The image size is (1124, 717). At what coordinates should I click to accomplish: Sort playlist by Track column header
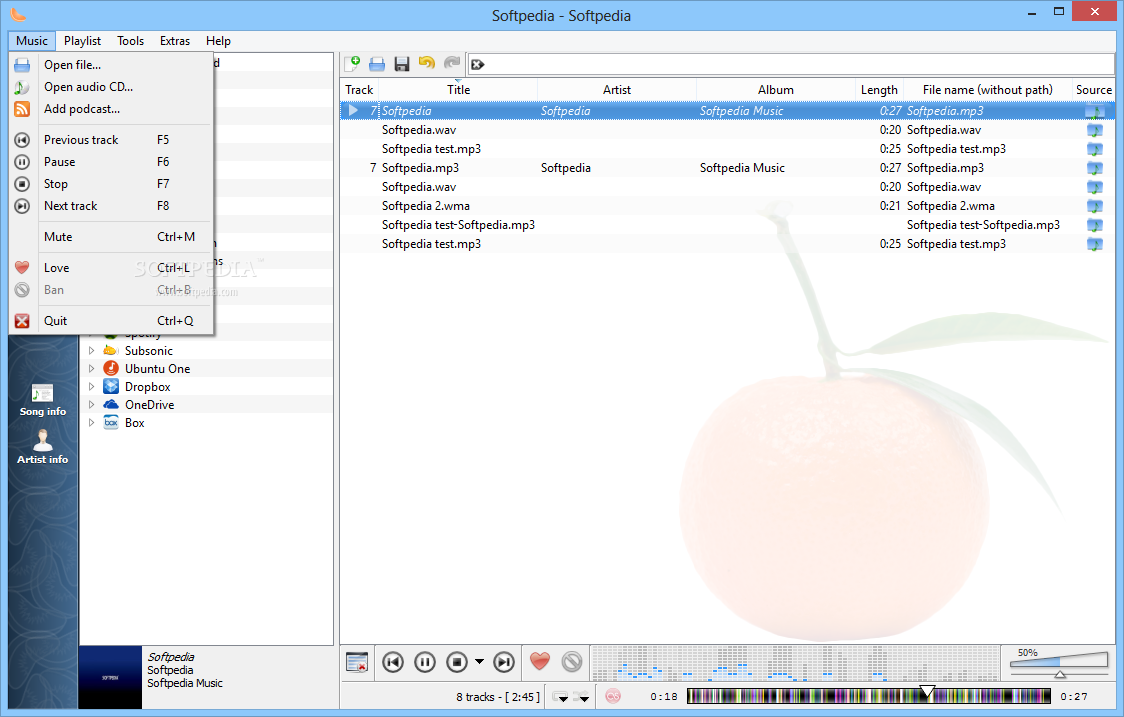[359, 90]
